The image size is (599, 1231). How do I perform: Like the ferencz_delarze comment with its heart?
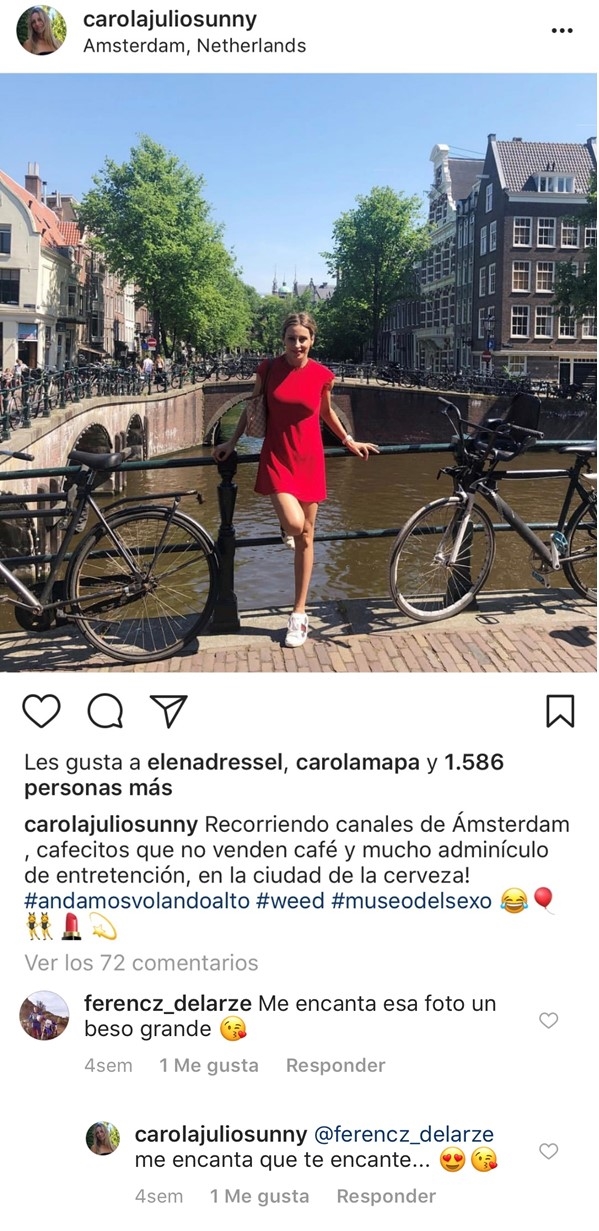coord(548,1020)
